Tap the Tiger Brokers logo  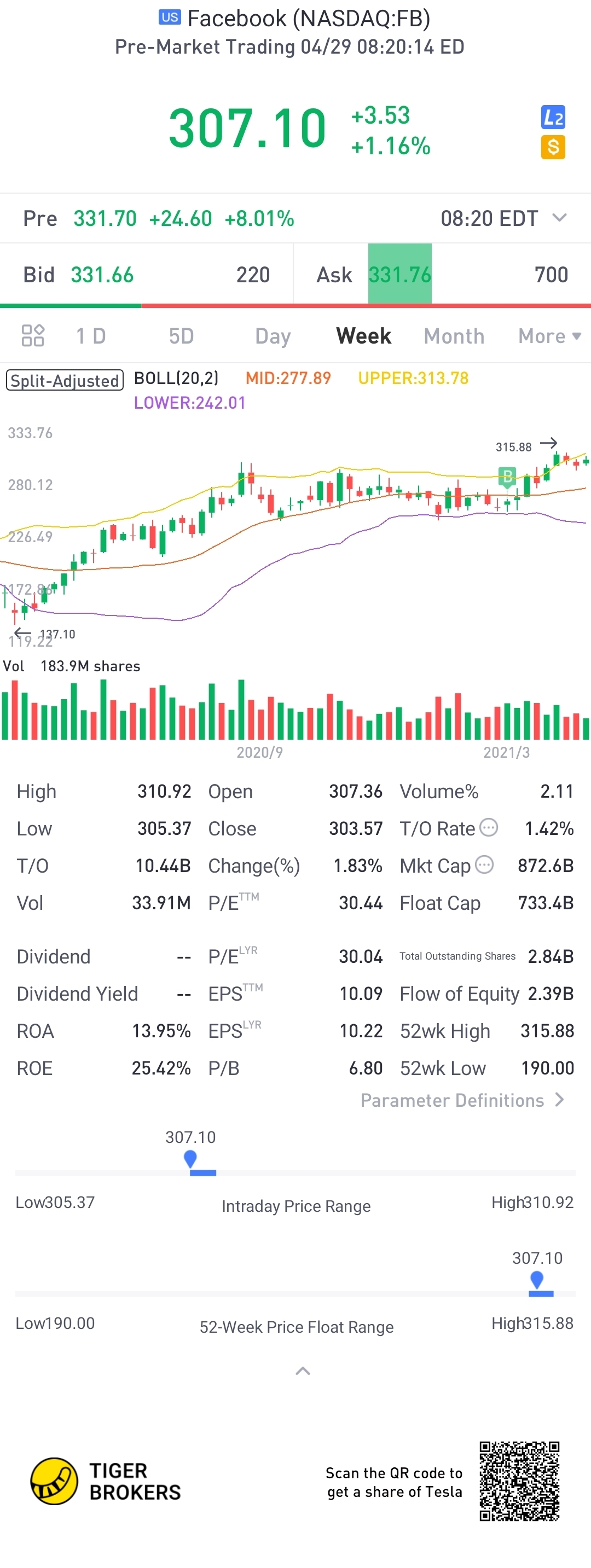tap(54, 1482)
